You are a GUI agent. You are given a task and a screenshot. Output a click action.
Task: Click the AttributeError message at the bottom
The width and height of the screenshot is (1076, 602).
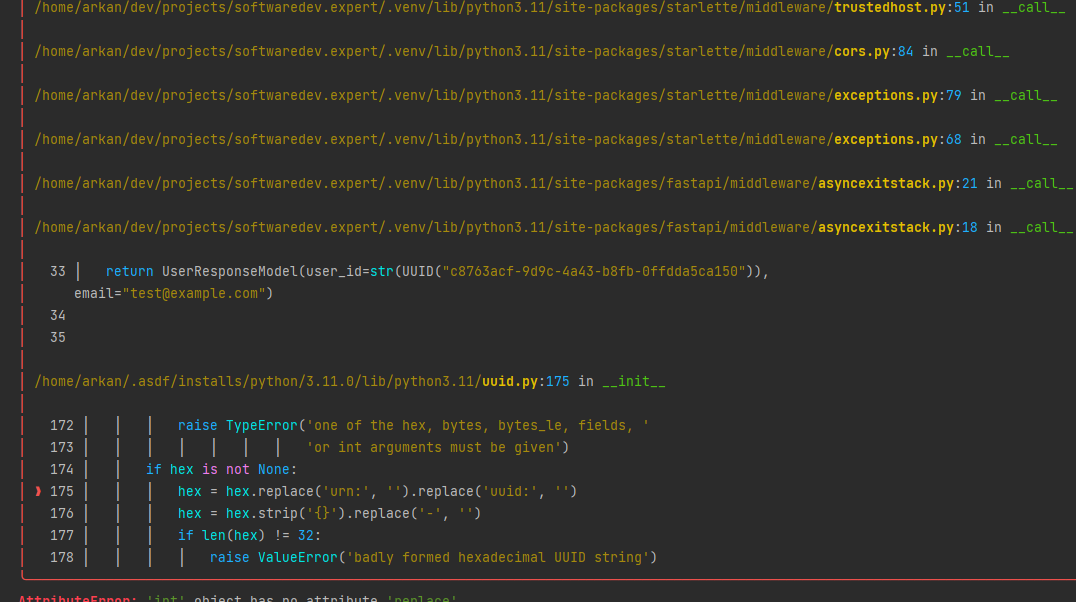tap(237, 597)
